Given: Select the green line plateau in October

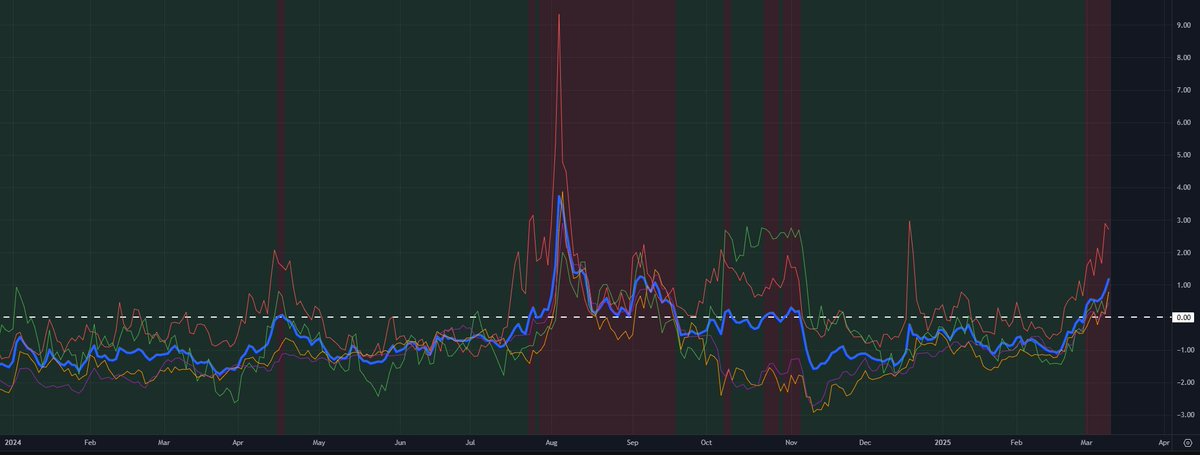Looking at the screenshot, I should [x=765, y=231].
